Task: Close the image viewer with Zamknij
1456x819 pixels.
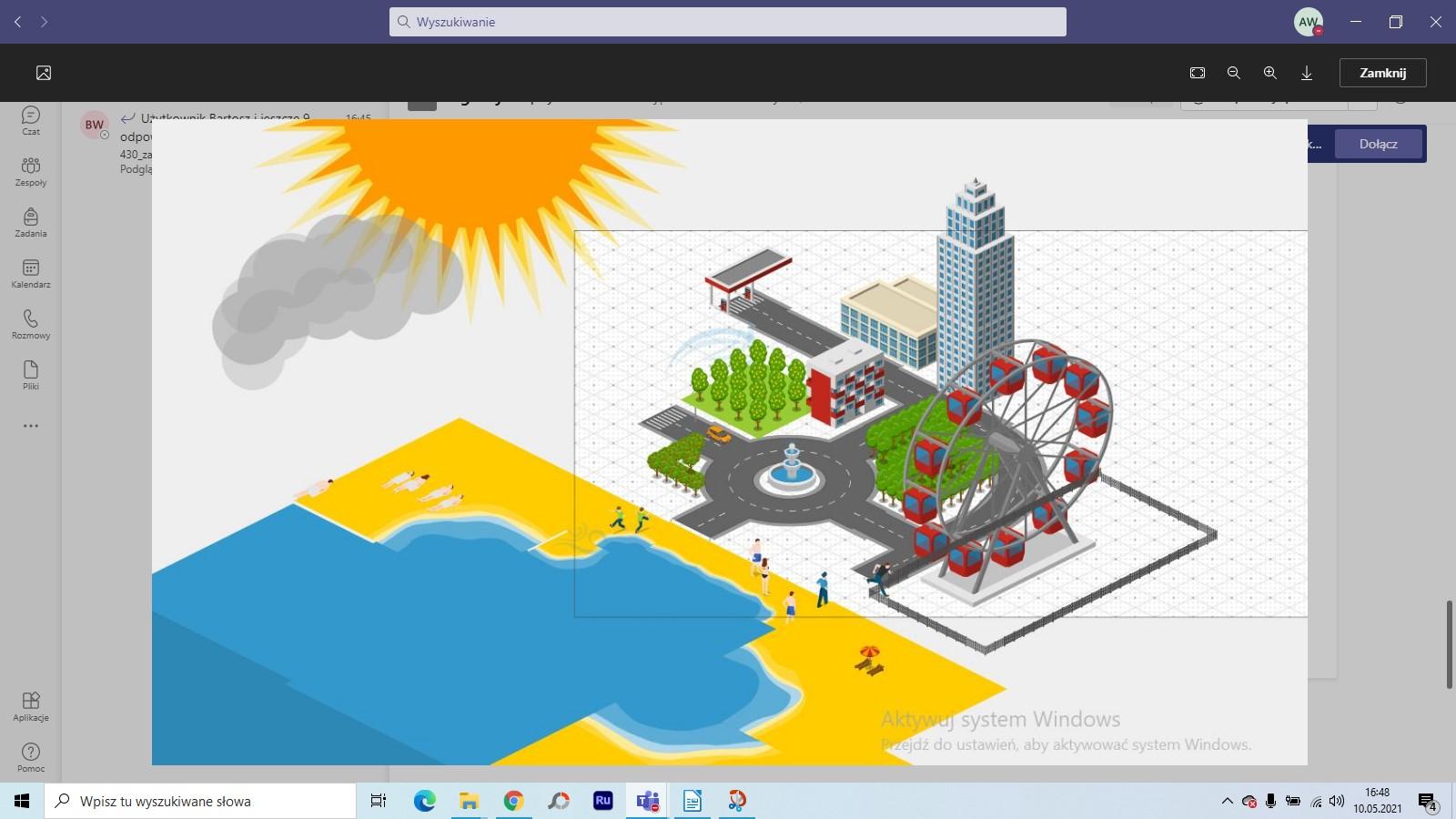Action: (1382, 73)
